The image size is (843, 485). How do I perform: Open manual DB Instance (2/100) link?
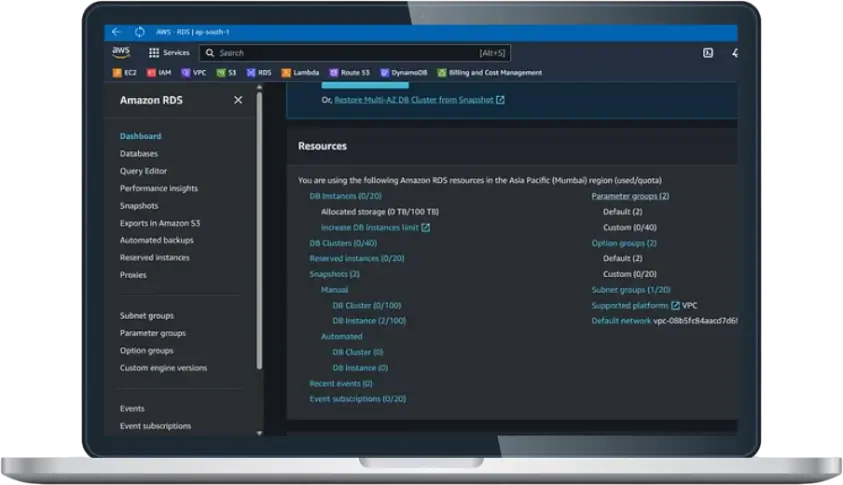369,321
